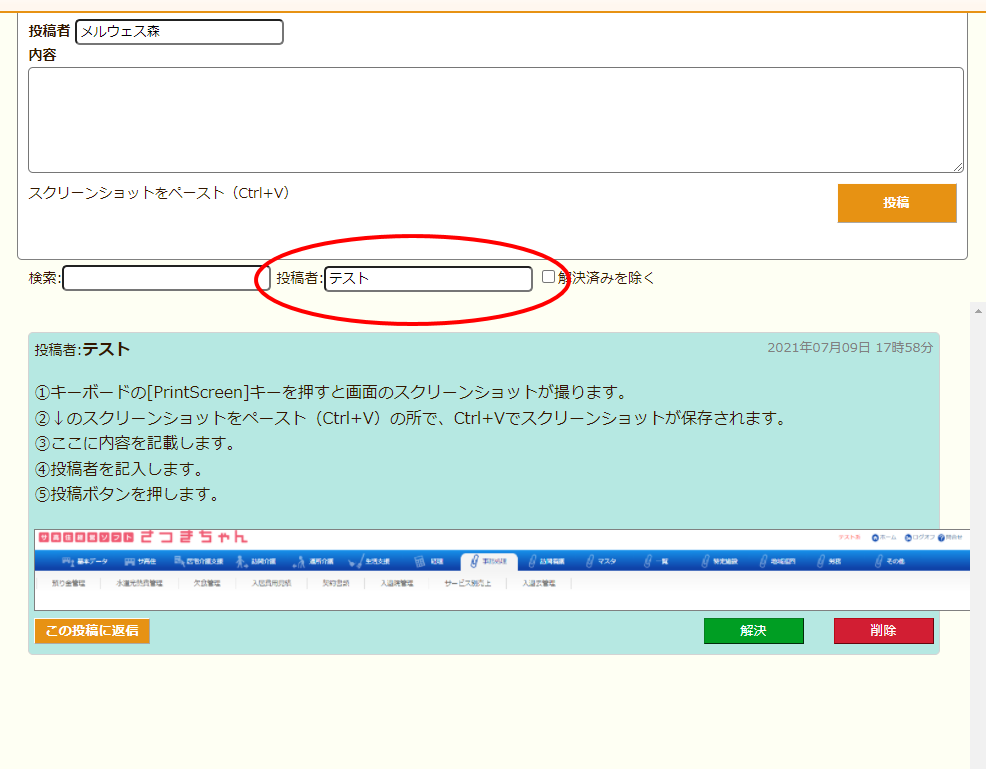
Task: Select the 事務処理 tab in the screenshot
Action: click(489, 562)
